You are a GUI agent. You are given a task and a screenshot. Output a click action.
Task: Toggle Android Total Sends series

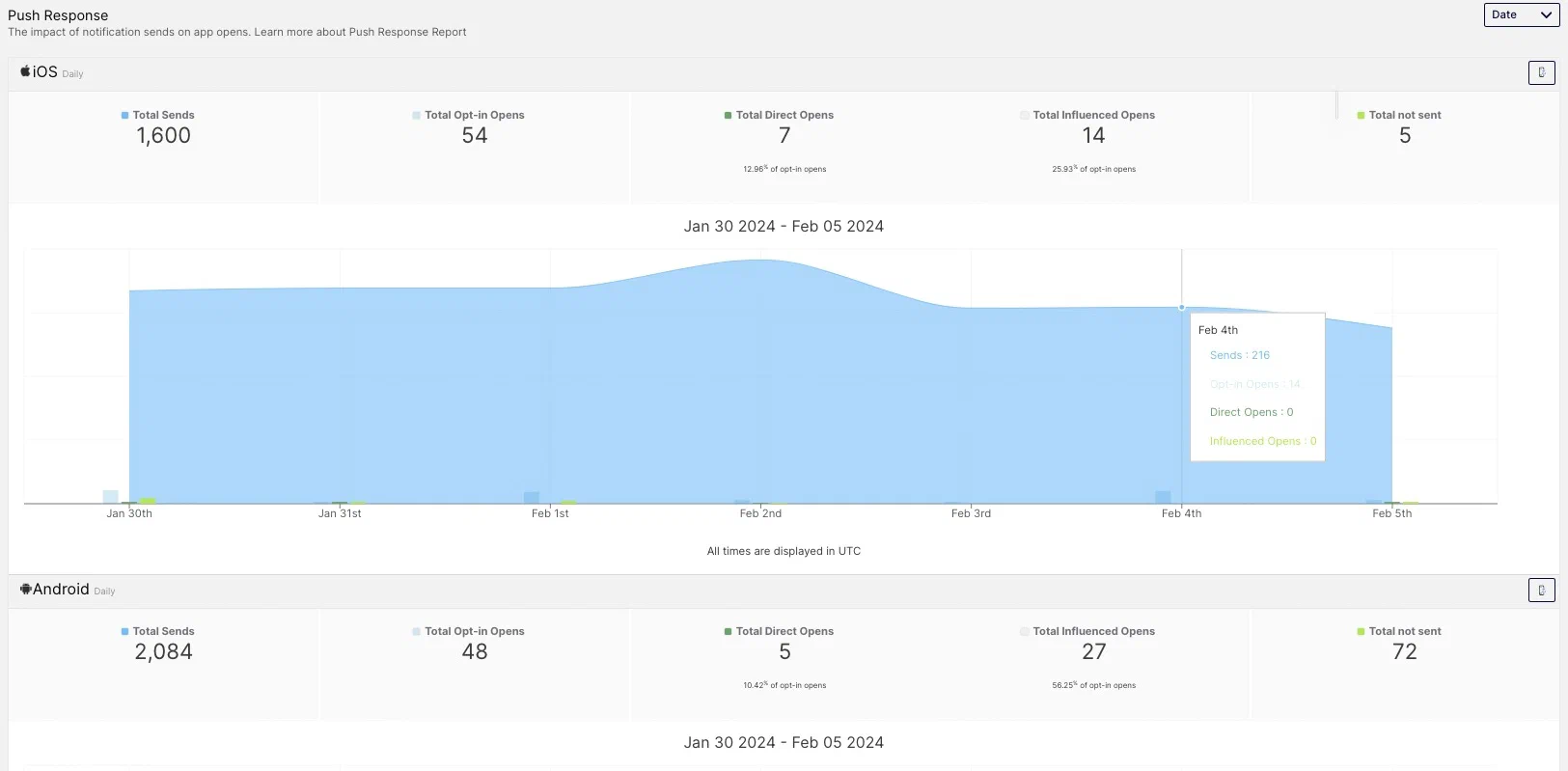pos(163,631)
